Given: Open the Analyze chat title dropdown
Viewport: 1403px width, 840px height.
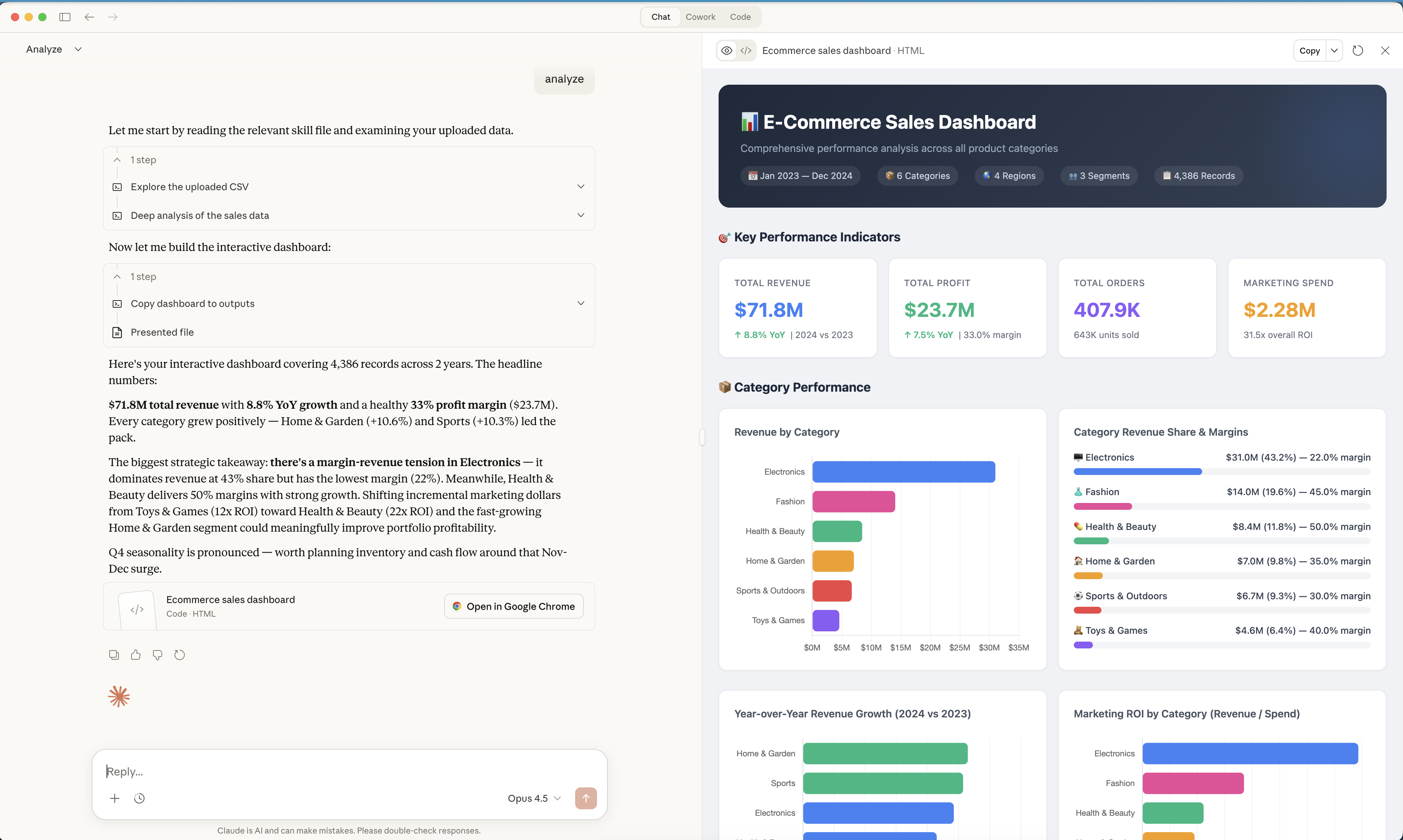Looking at the screenshot, I should [x=78, y=49].
